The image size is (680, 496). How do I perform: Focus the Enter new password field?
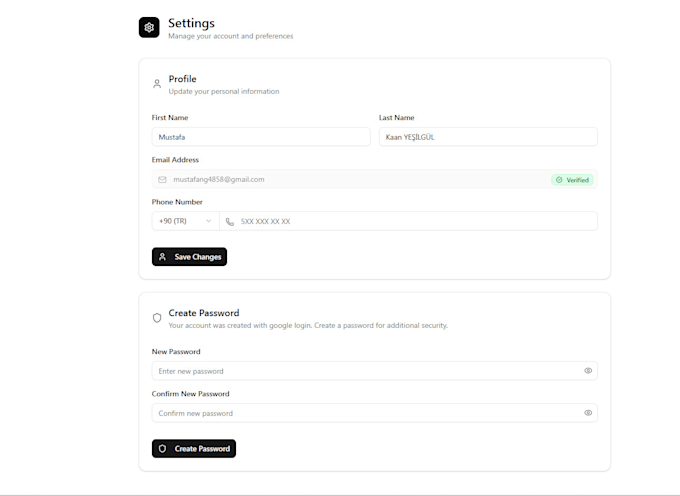[365, 371]
